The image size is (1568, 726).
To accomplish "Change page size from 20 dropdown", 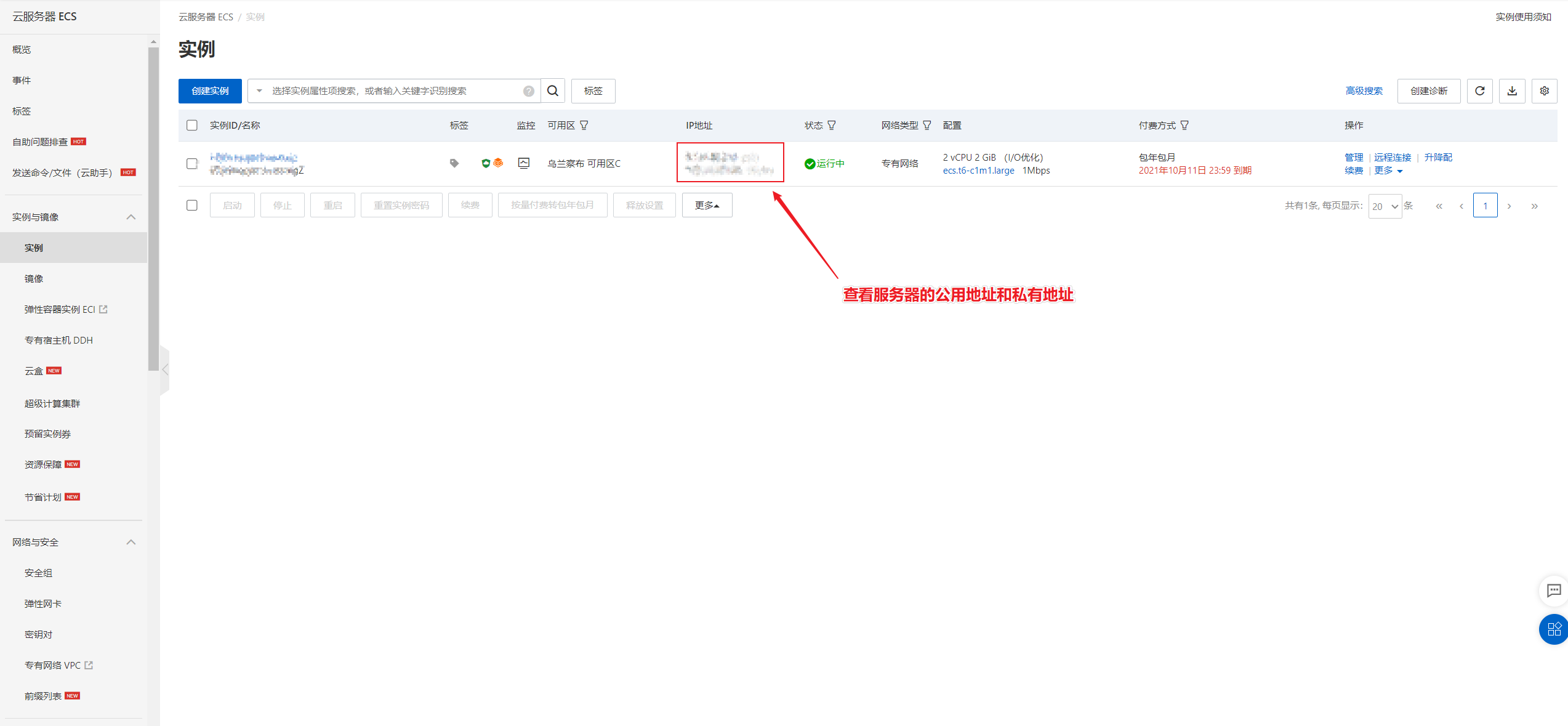I will pos(1385,206).
